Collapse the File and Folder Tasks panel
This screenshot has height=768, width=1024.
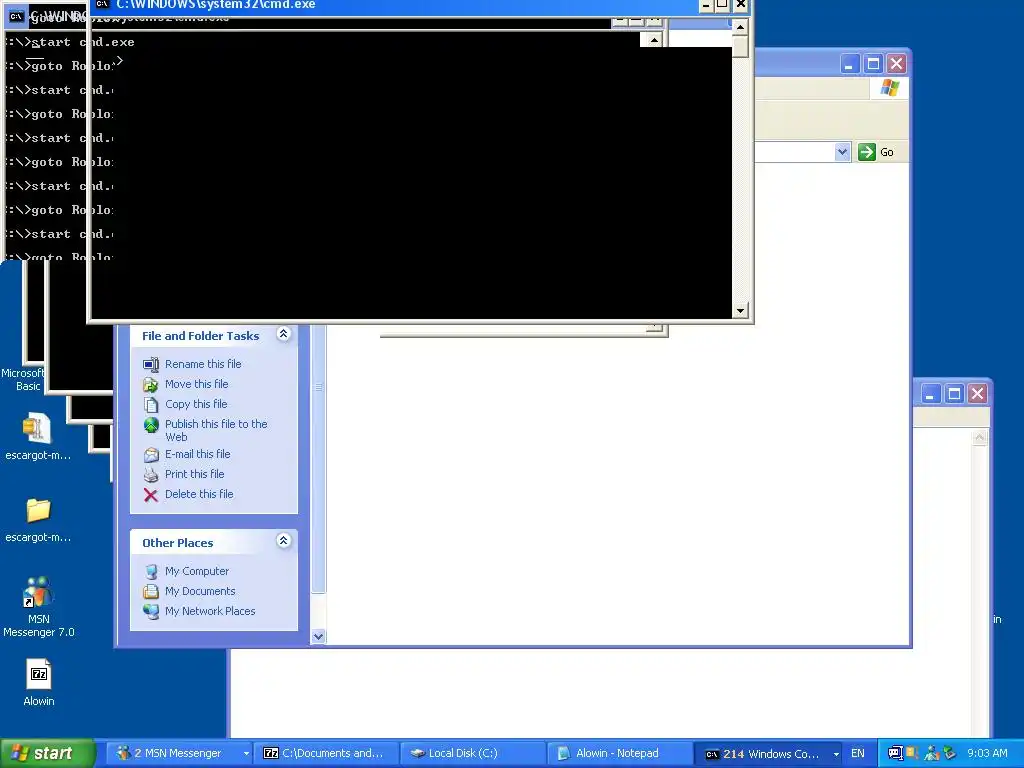click(x=283, y=334)
